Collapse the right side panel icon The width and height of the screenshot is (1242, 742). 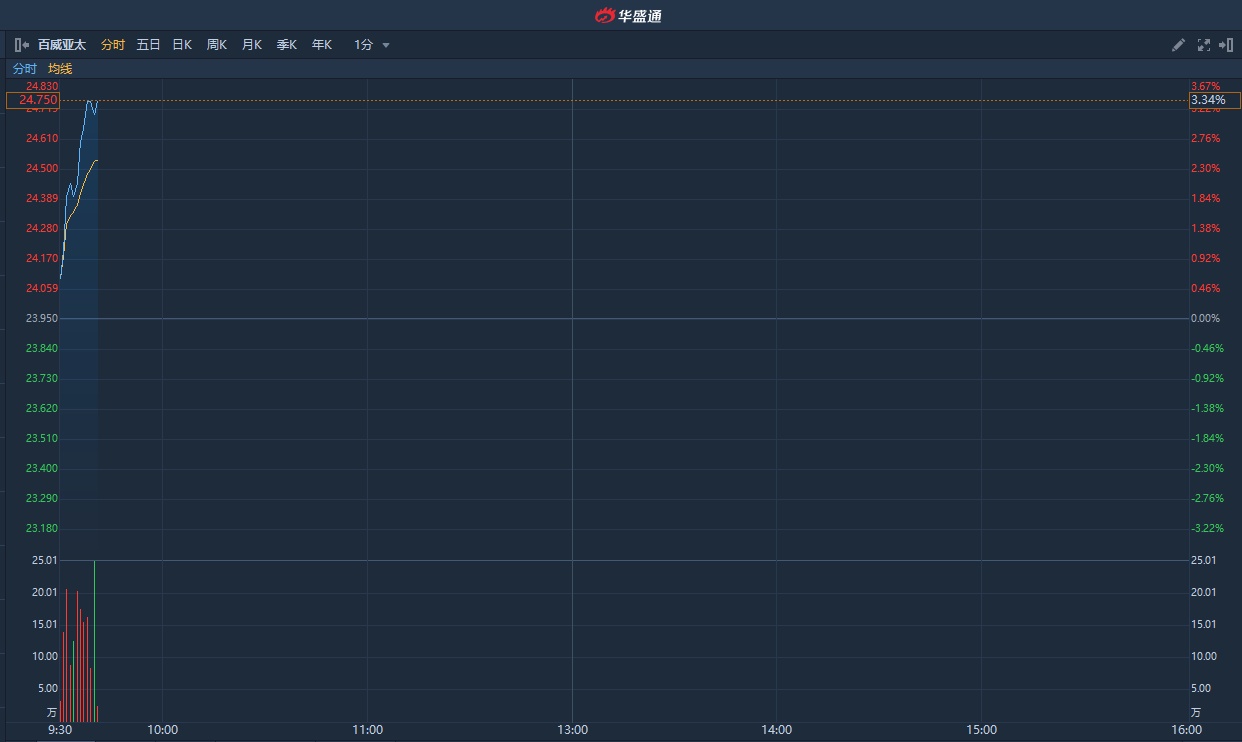(x=1226, y=45)
